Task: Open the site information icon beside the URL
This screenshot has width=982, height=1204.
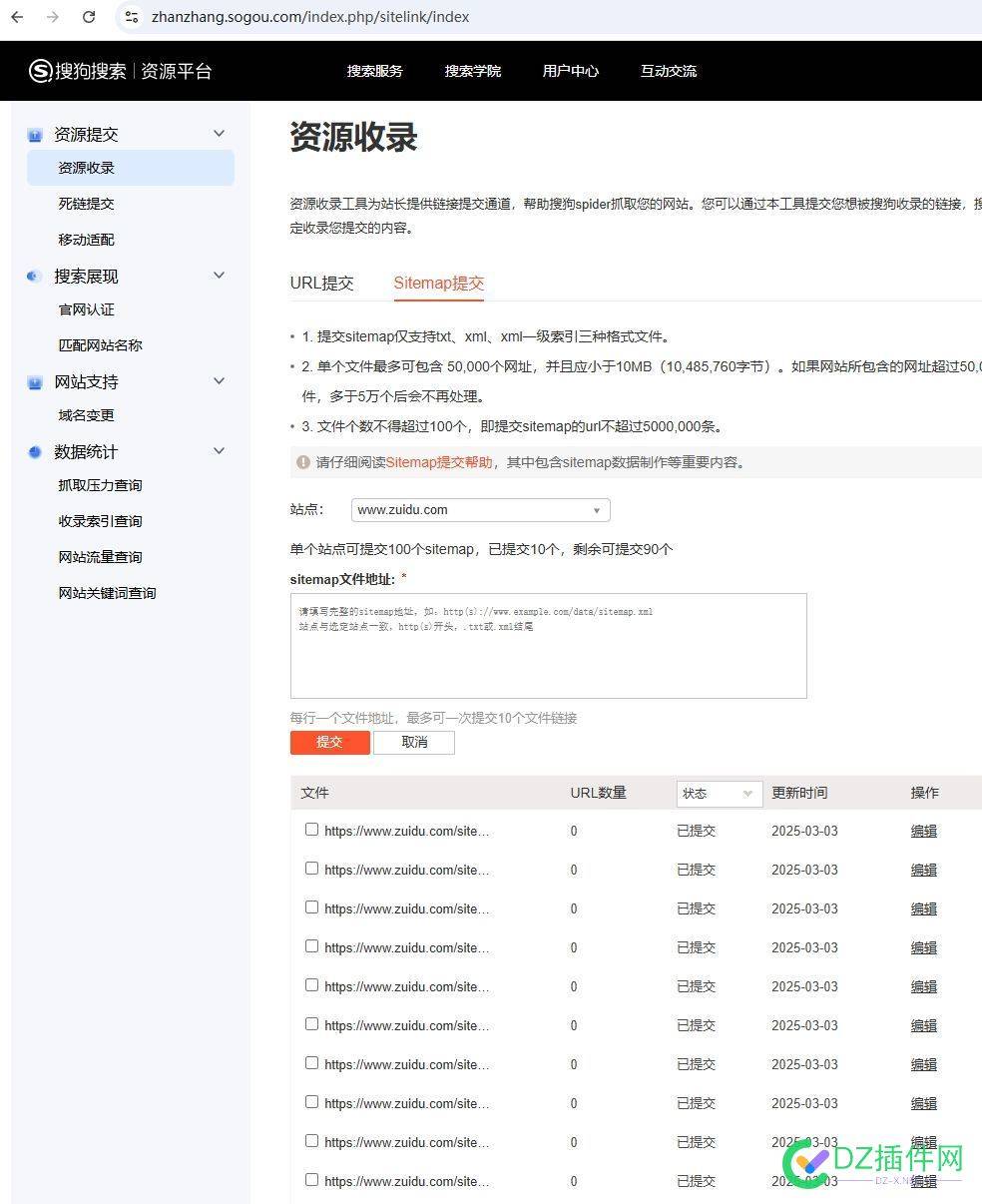Action: 131,17
